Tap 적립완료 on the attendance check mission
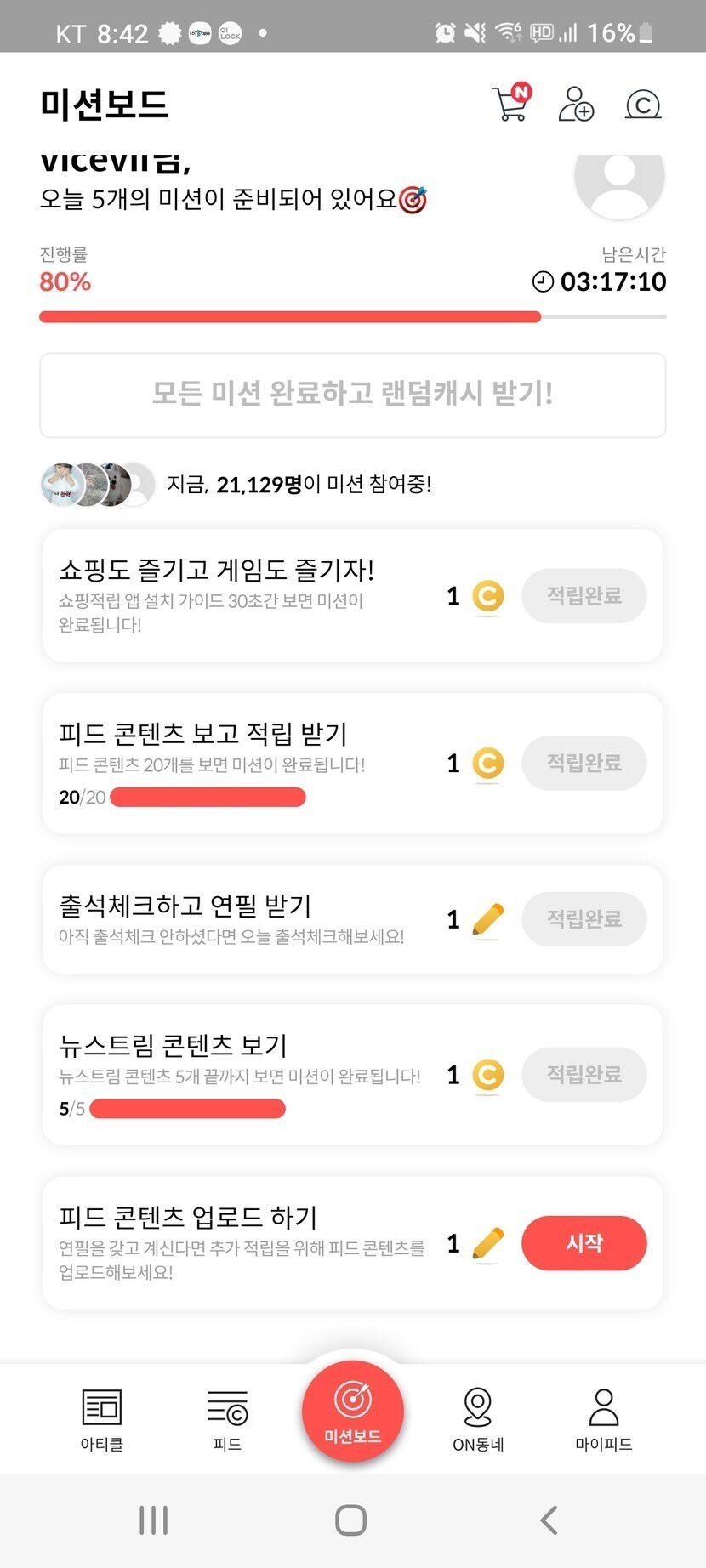This screenshot has width=706, height=1568. (584, 919)
